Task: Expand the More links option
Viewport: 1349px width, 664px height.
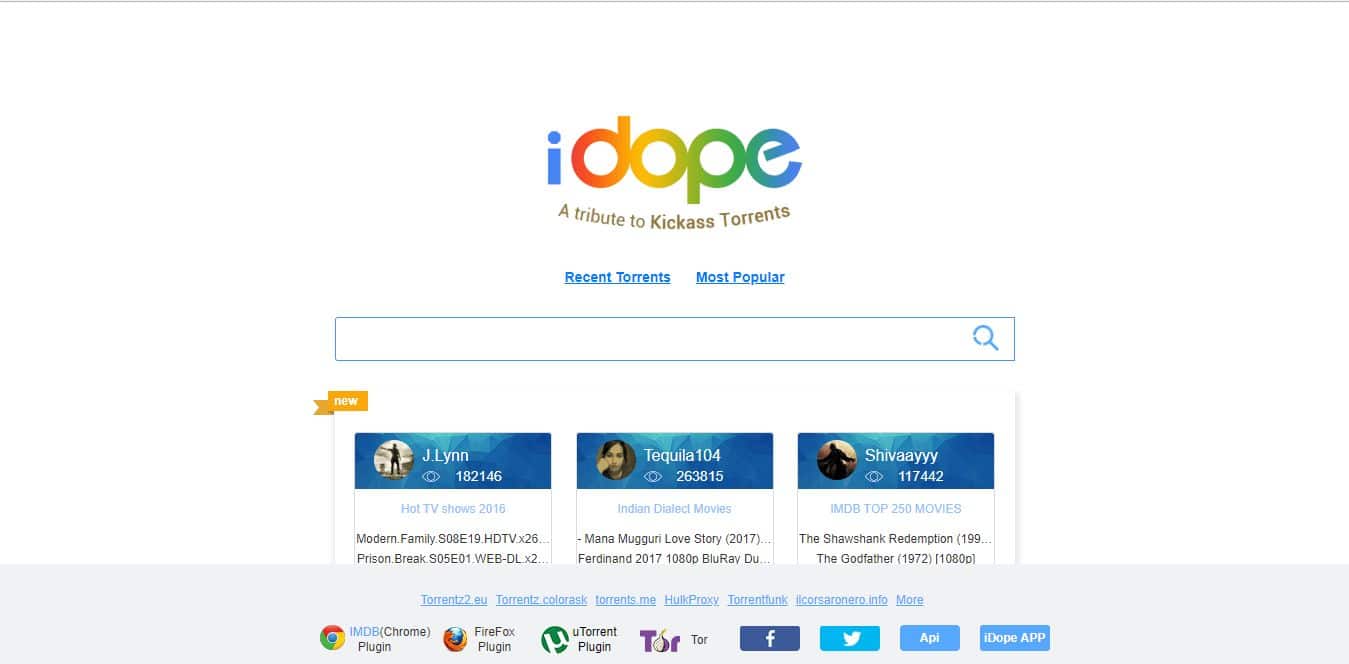Action: coord(910,600)
